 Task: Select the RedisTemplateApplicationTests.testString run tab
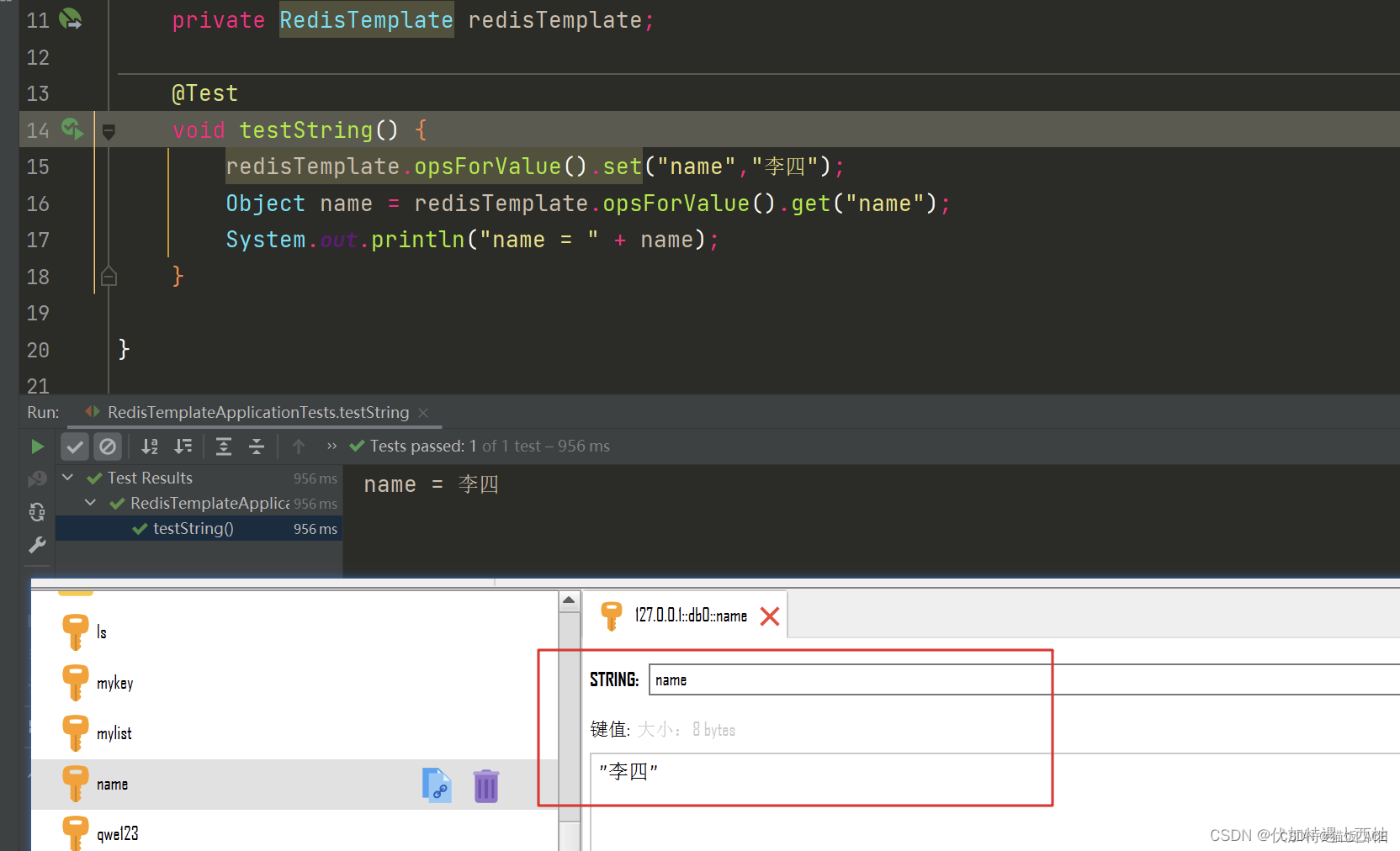coord(257,412)
